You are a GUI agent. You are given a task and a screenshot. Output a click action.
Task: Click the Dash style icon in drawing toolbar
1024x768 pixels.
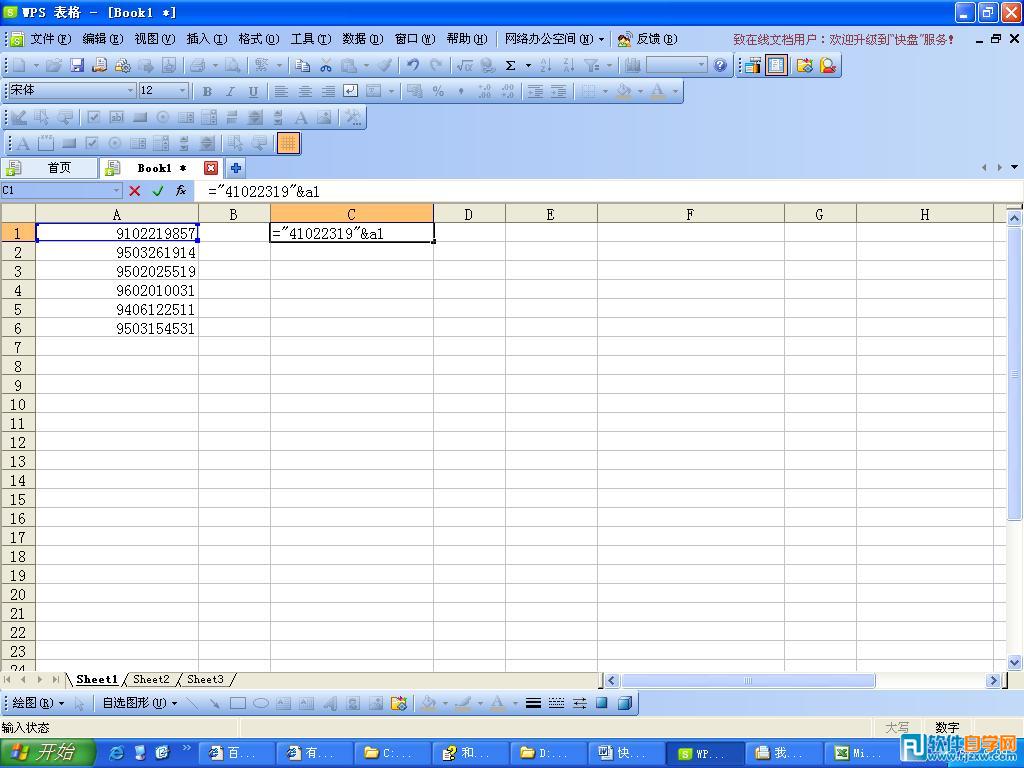coord(556,703)
